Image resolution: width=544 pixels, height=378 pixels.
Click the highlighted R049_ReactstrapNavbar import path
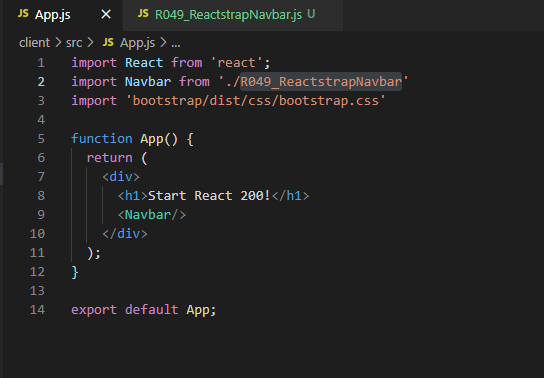tap(321, 82)
